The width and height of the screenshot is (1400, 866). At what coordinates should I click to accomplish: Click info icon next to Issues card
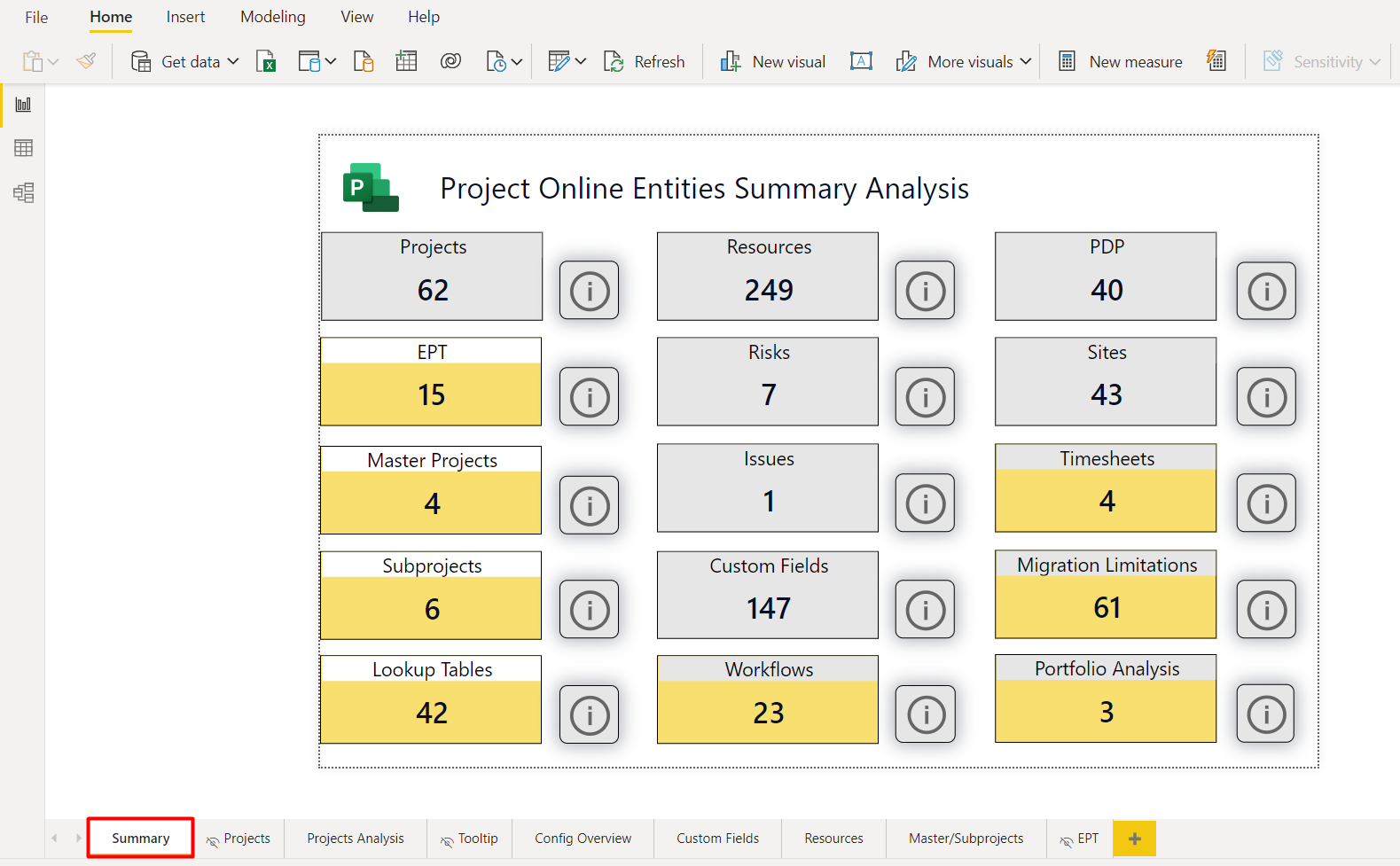click(x=926, y=503)
